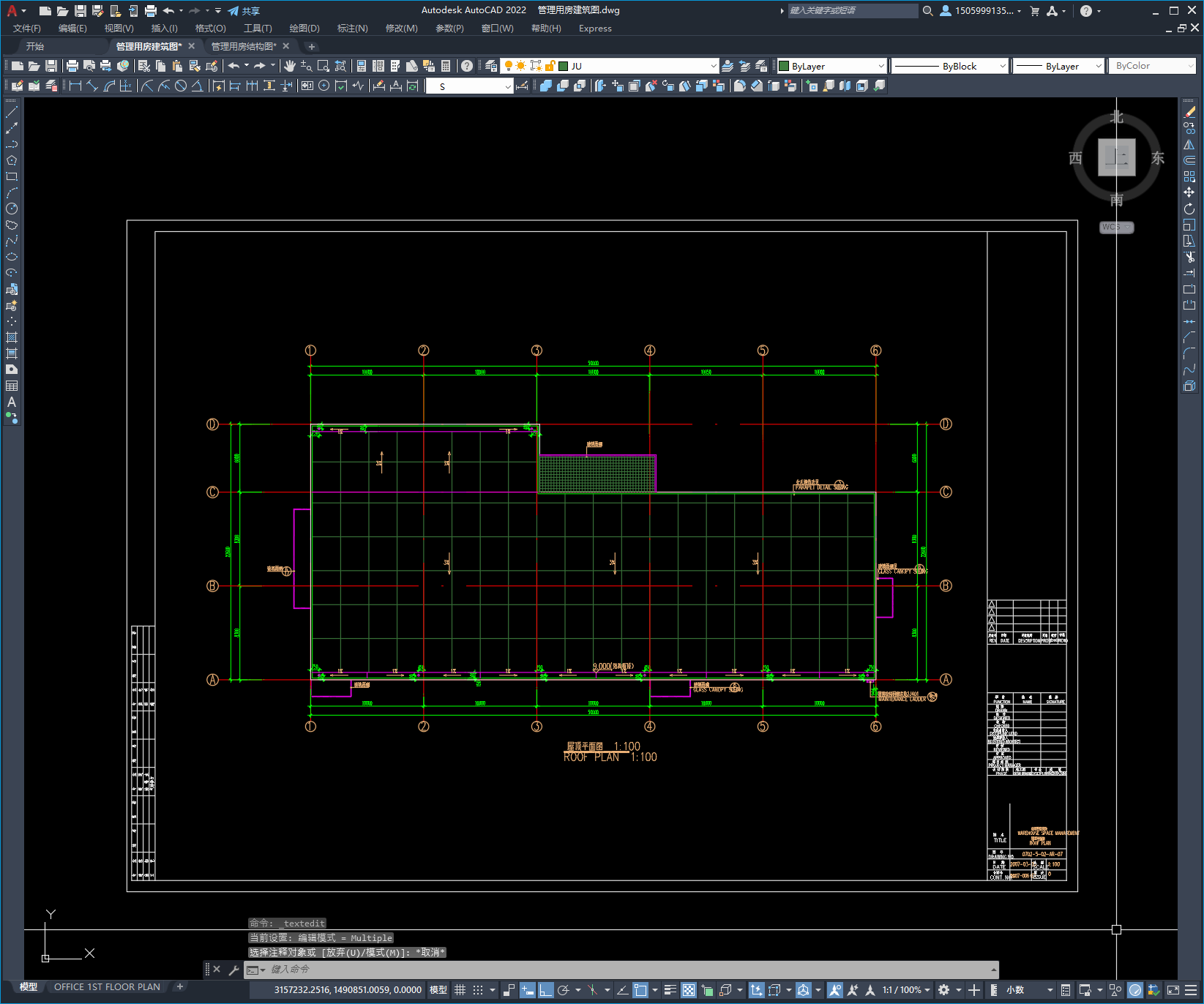1204x1004 pixels.
Task: Click the WCS button under the ViewCube
Action: [x=1115, y=227]
